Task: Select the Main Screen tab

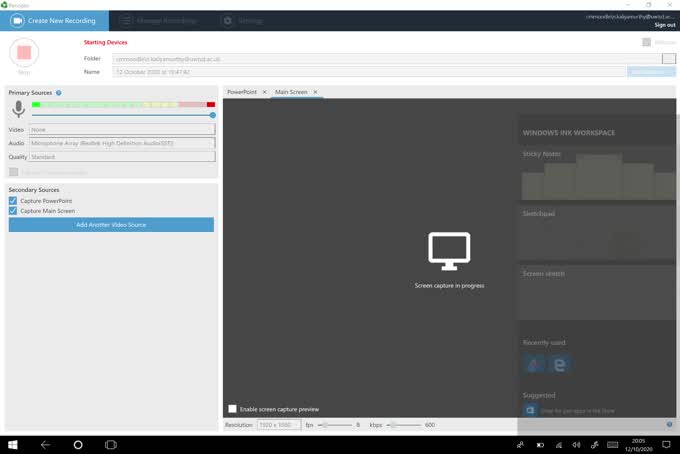Action: coord(291,92)
